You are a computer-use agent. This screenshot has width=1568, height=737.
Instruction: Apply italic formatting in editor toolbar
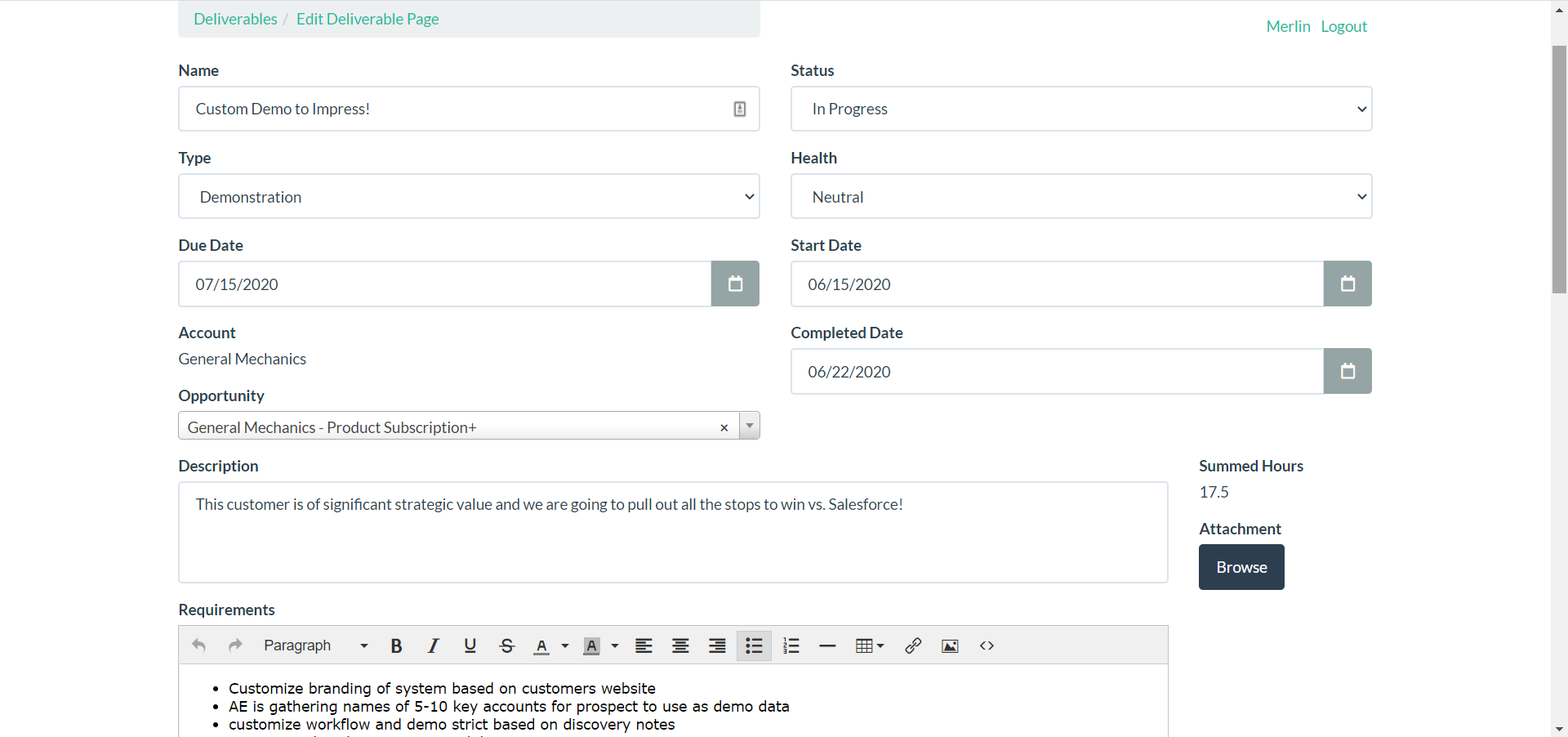(x=433, y=645)
